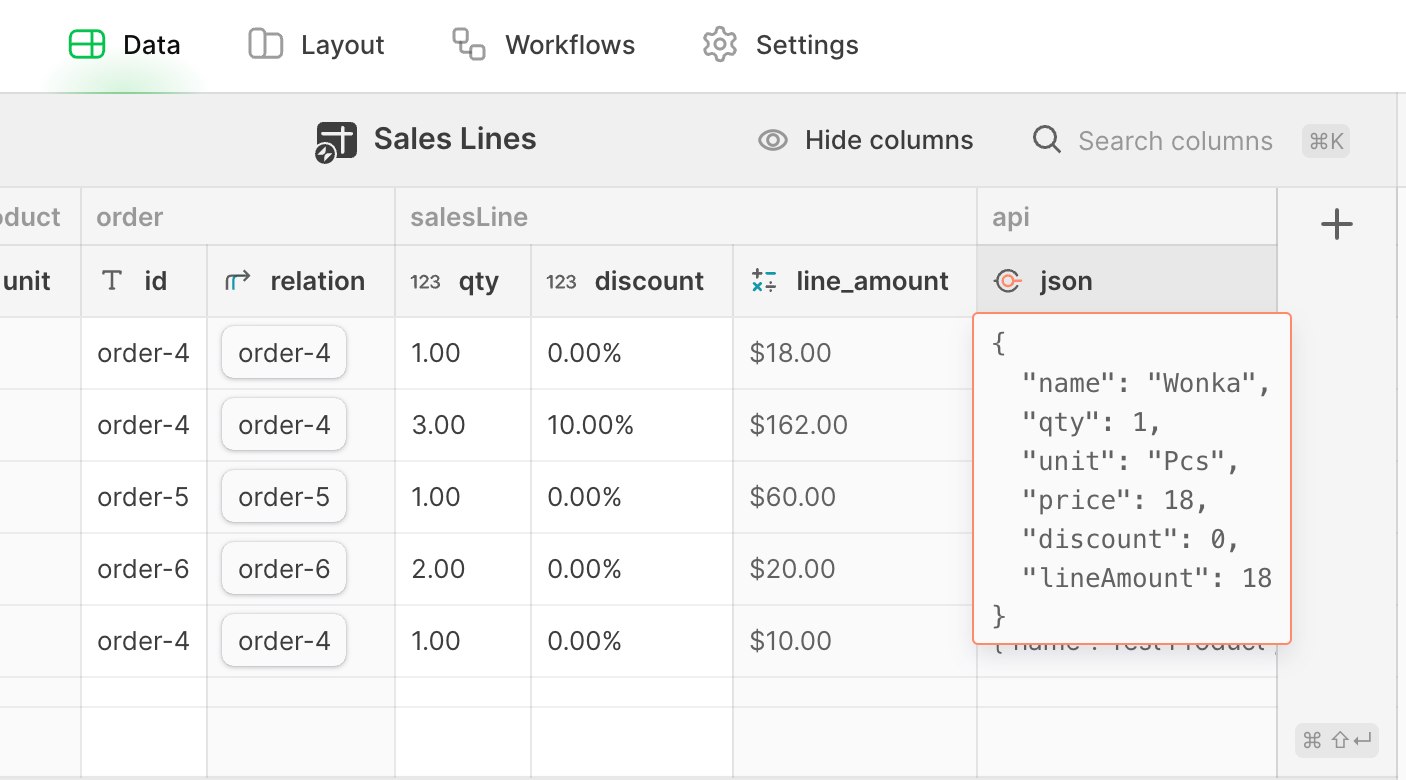Click the eye icon for Hide columns

click(773, 140)
